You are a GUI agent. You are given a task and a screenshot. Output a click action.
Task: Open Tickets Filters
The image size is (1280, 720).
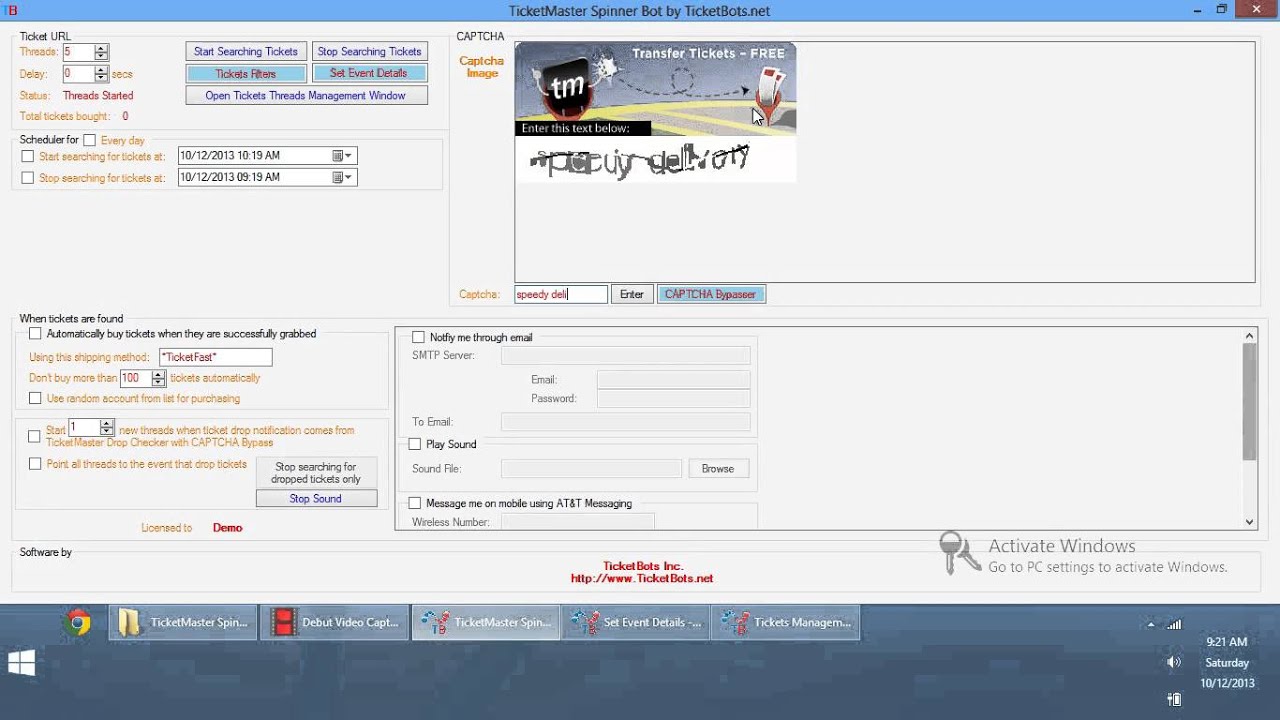[x=246, y=73]
